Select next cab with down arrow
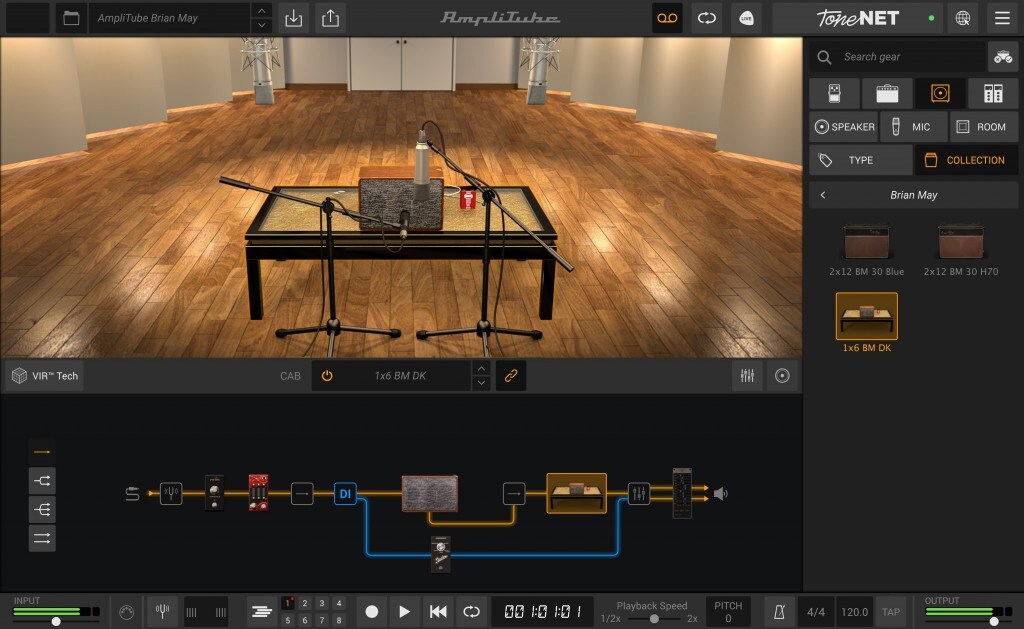Screen dimensions: 1024x629 pos(481,383)
